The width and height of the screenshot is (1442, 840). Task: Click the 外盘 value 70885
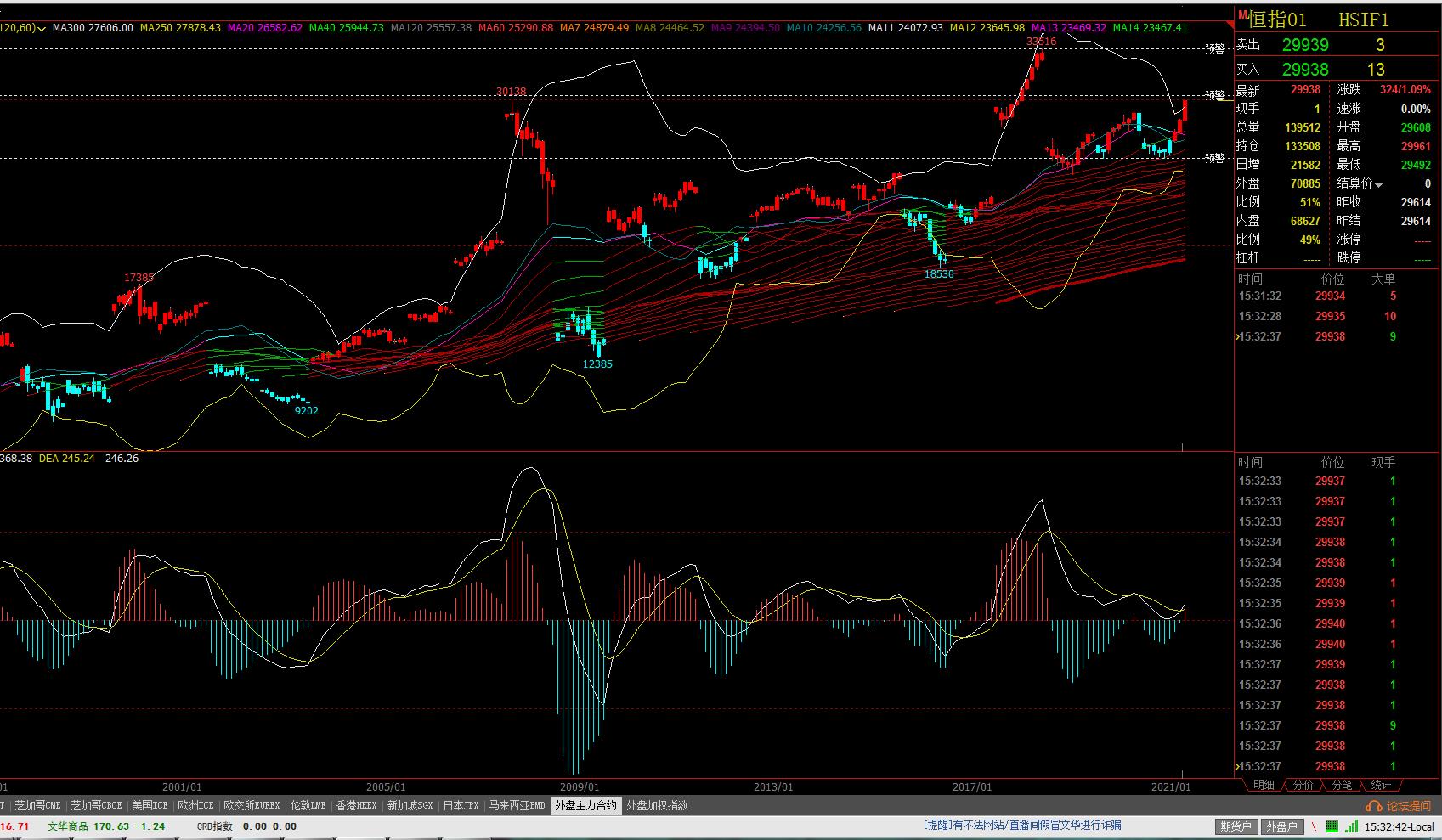pyautogui.click(x=1305, y=183)
